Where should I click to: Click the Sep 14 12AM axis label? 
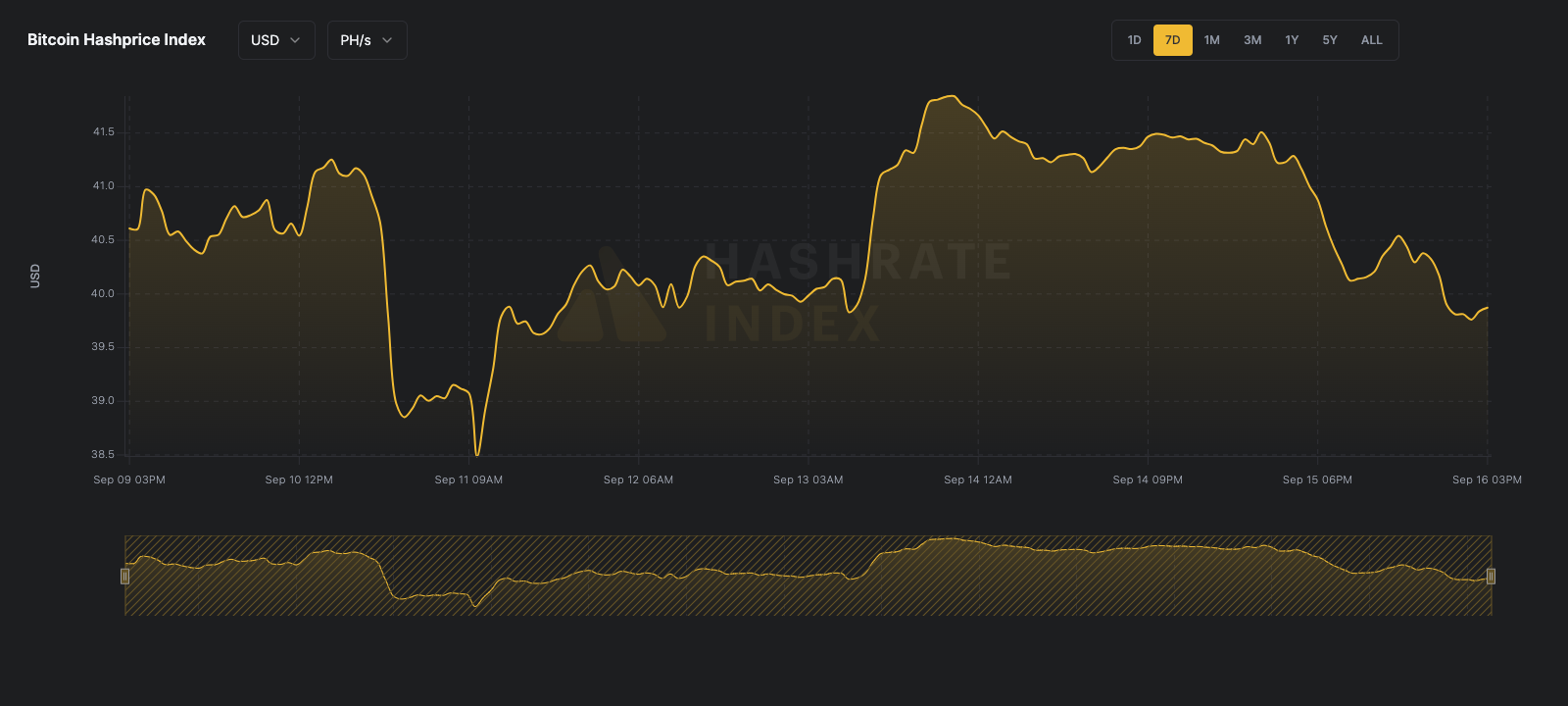978,479
